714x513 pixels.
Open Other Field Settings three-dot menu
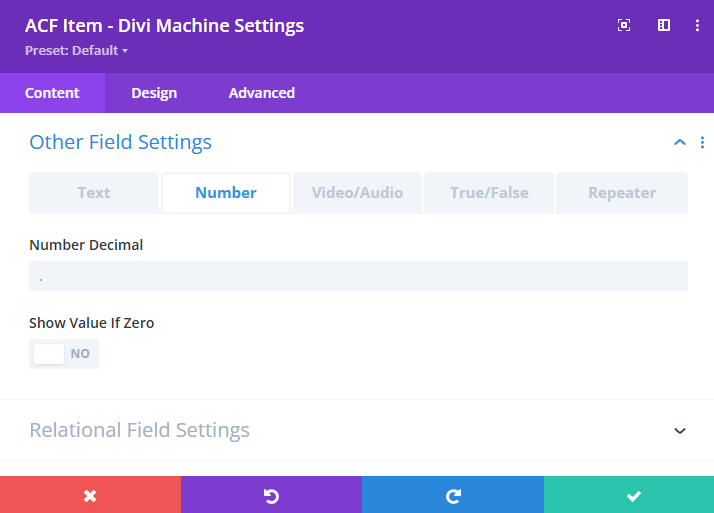coord(702,142)
